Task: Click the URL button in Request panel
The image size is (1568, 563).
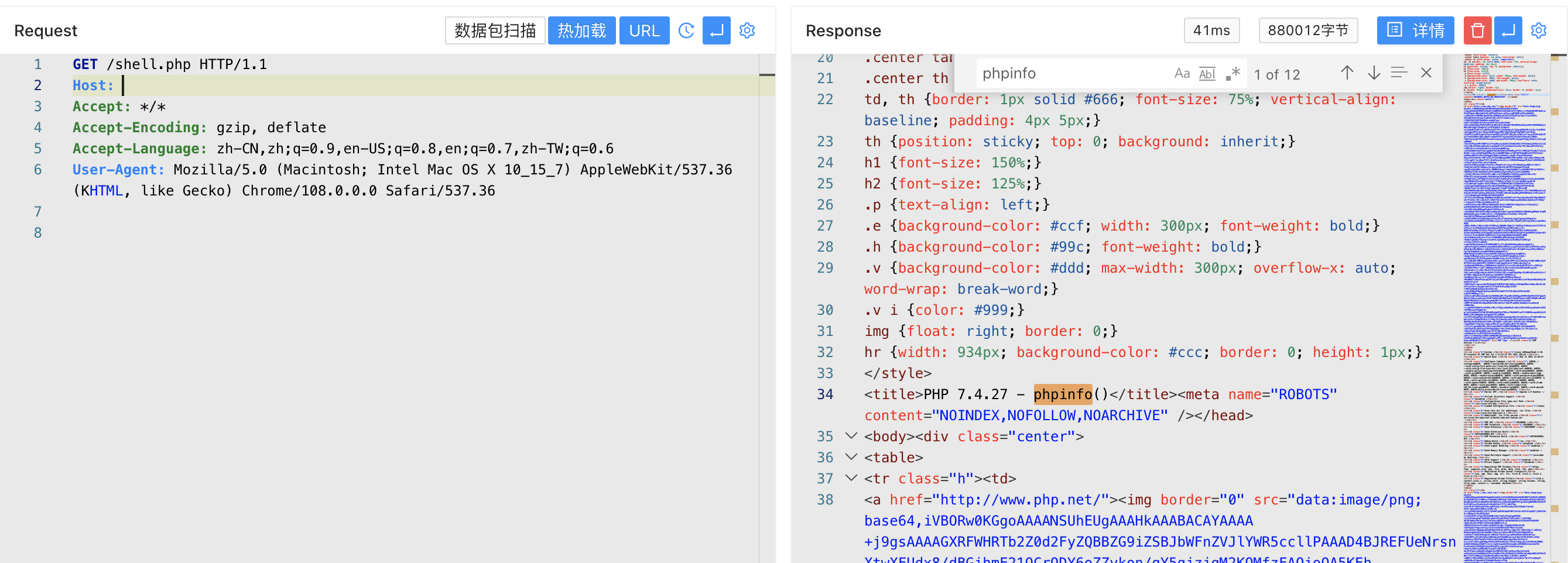Action: click(644, 30)
